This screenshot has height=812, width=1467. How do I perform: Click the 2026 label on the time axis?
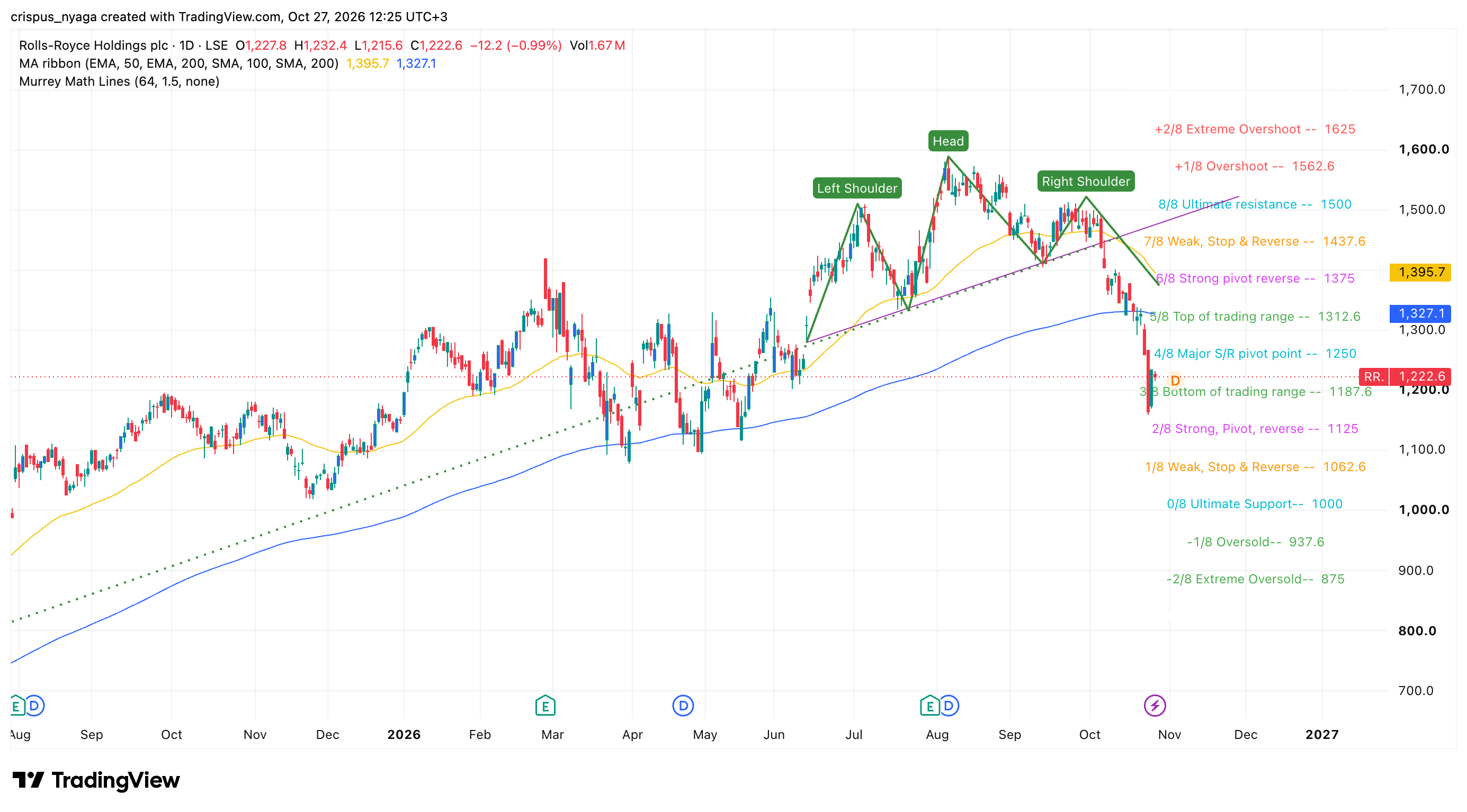[404, 735]
